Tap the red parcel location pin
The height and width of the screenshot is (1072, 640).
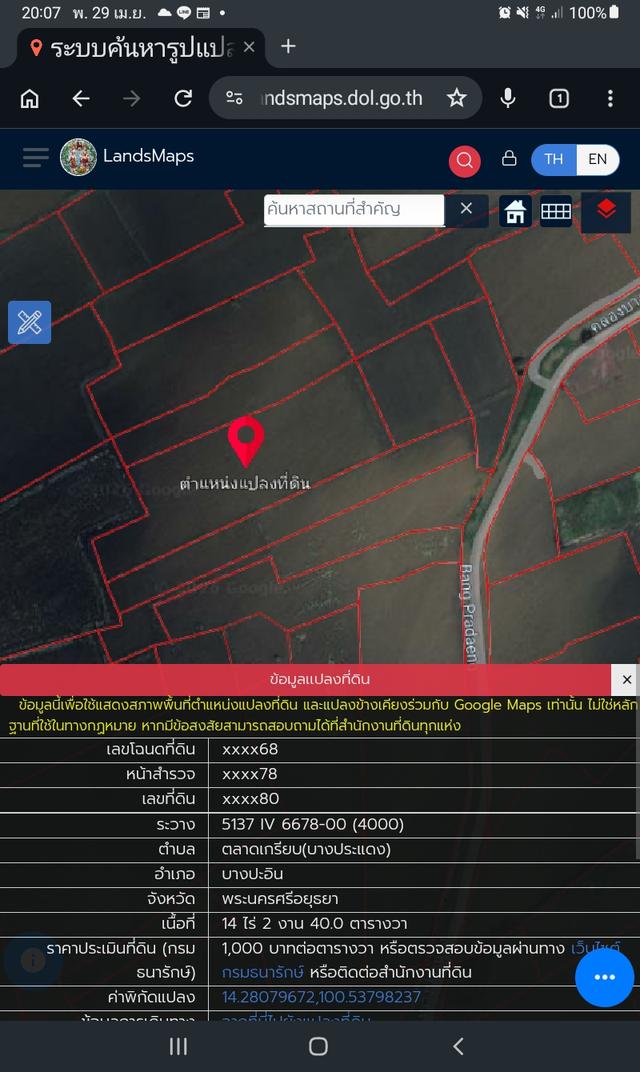click(x=245, y=441)
